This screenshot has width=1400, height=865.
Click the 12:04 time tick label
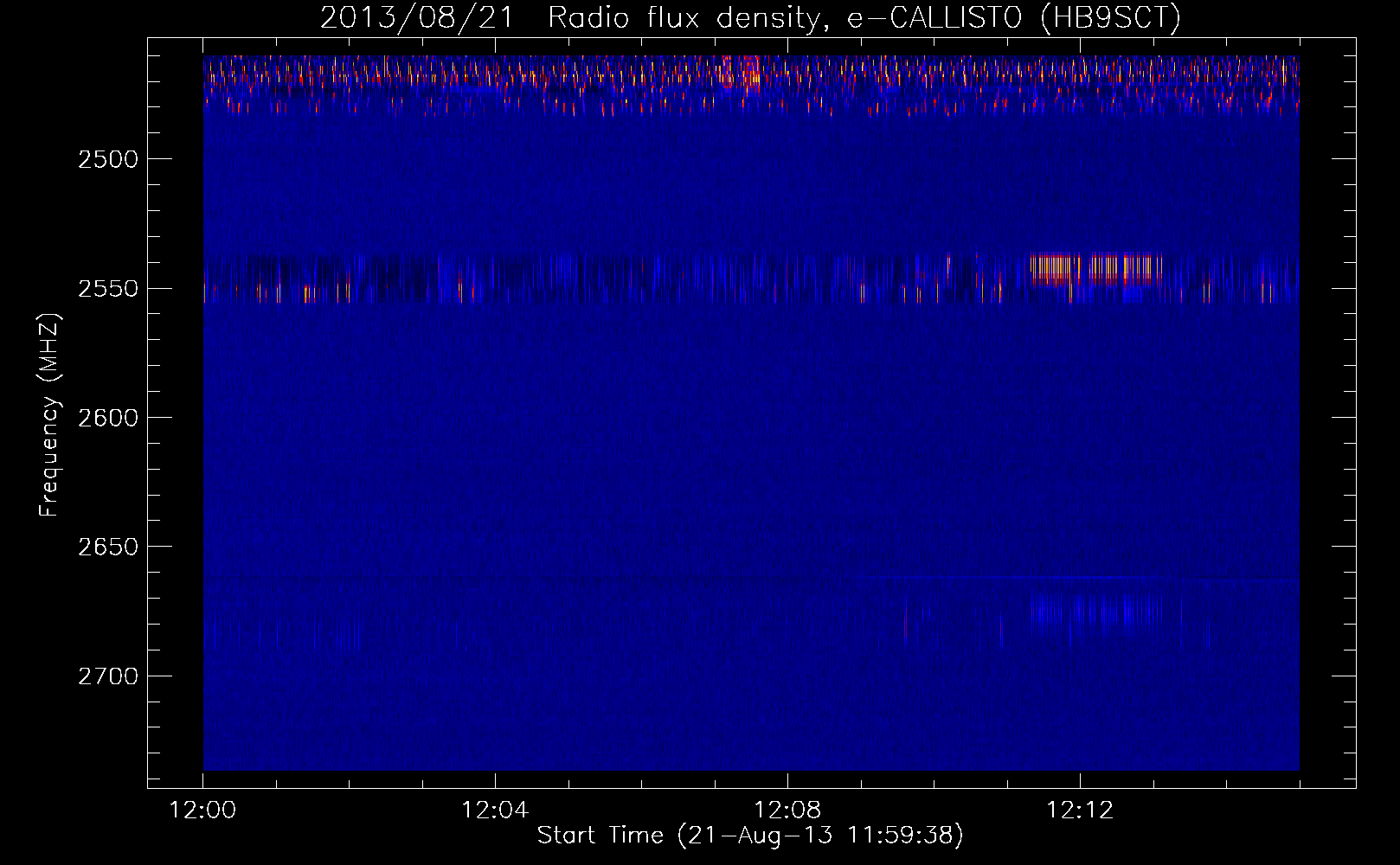(x=495, y=811)
